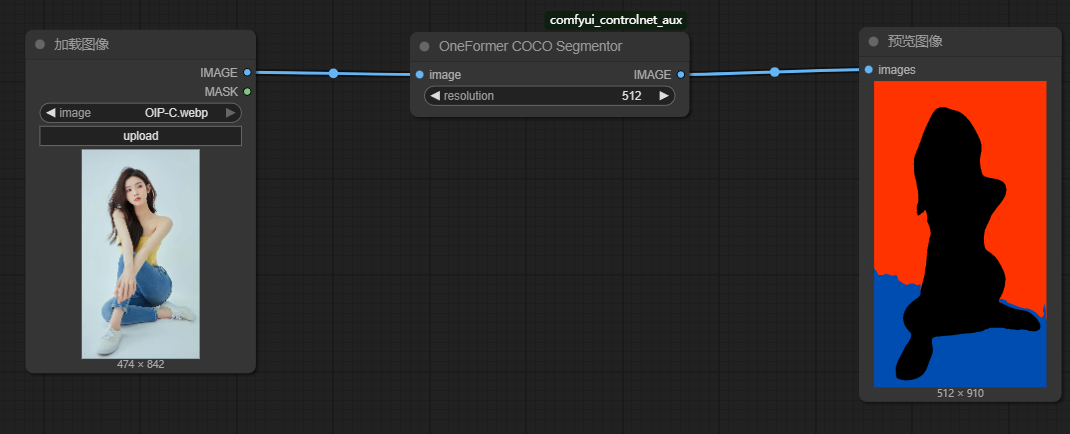The height and width of the screenshot is (434, 1070).
Task: Click the IMAGE output port on 加载图像 node
Action: coord(247,73)
